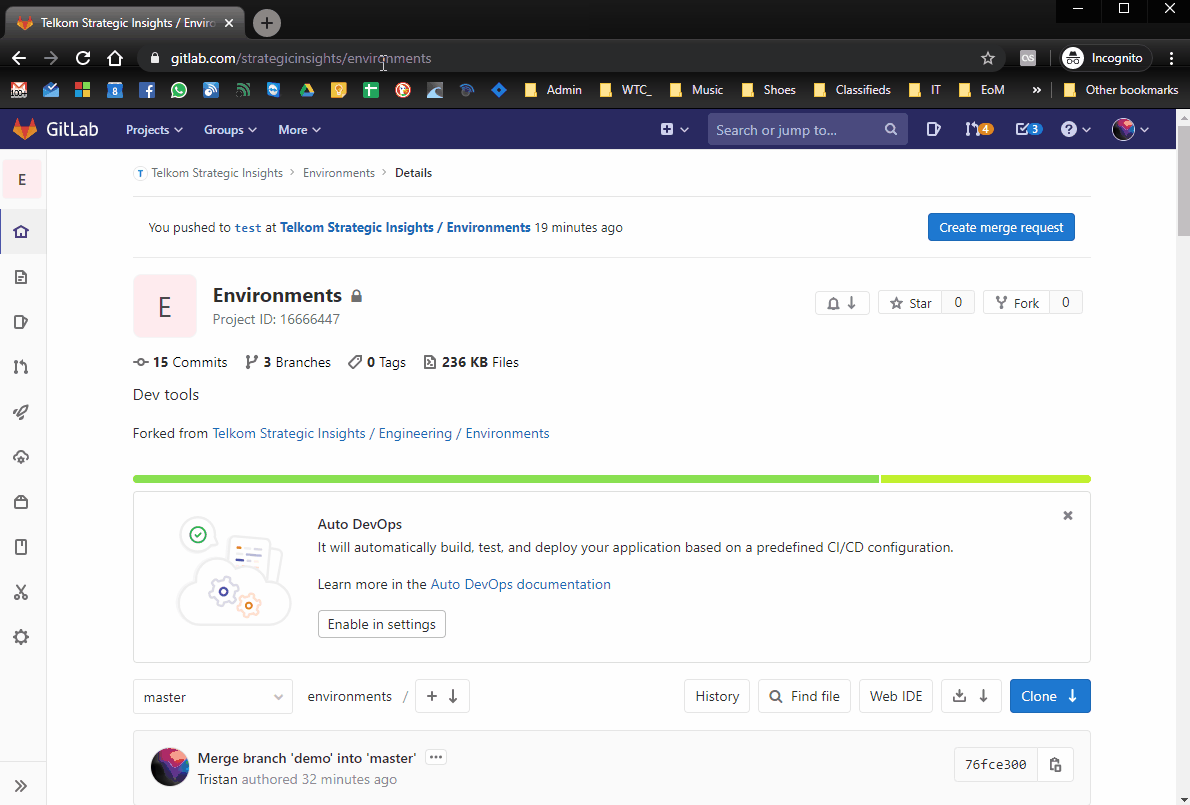Collapse the sidebar with the double-chevron icon
Image resolution: width=1190 pixels, height=805 pixels.
coord(21,784)
